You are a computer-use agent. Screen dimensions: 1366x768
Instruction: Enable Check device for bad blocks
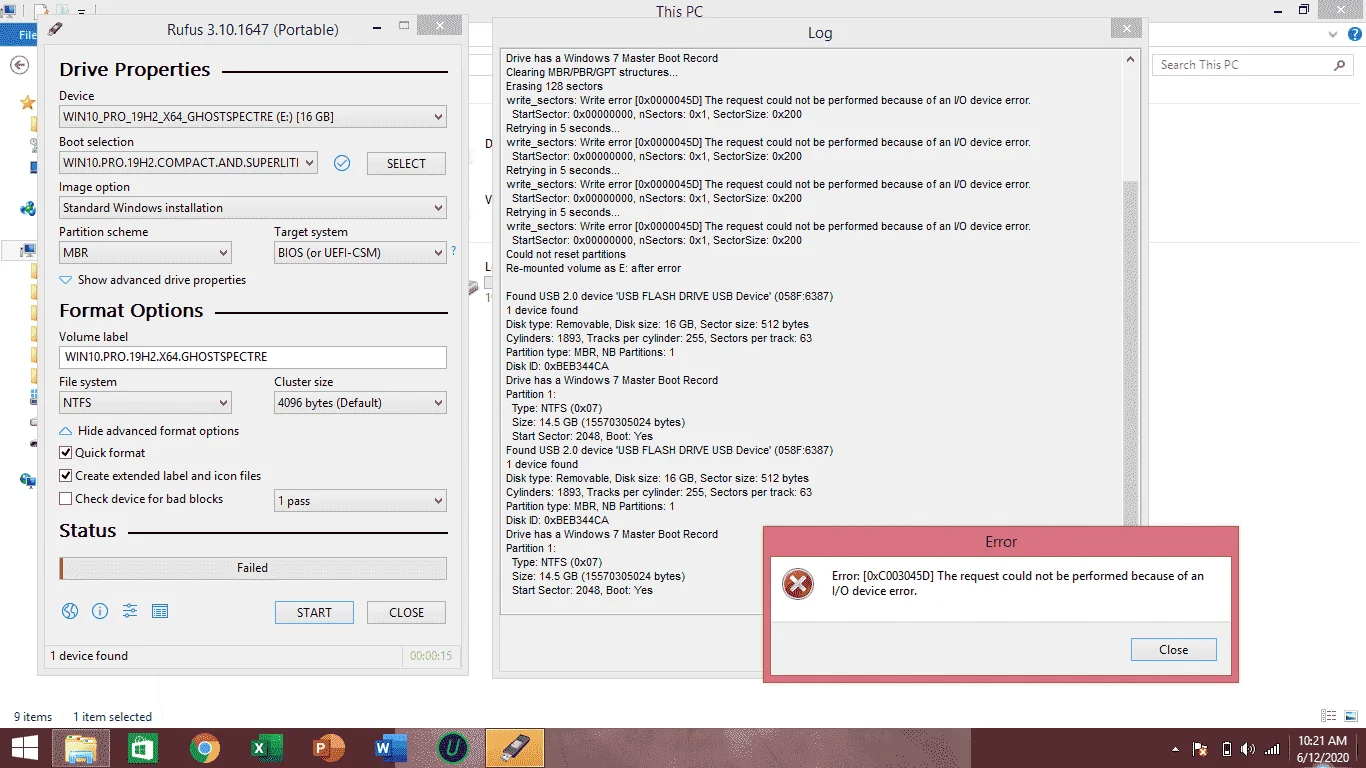click(x=66, y=499)
